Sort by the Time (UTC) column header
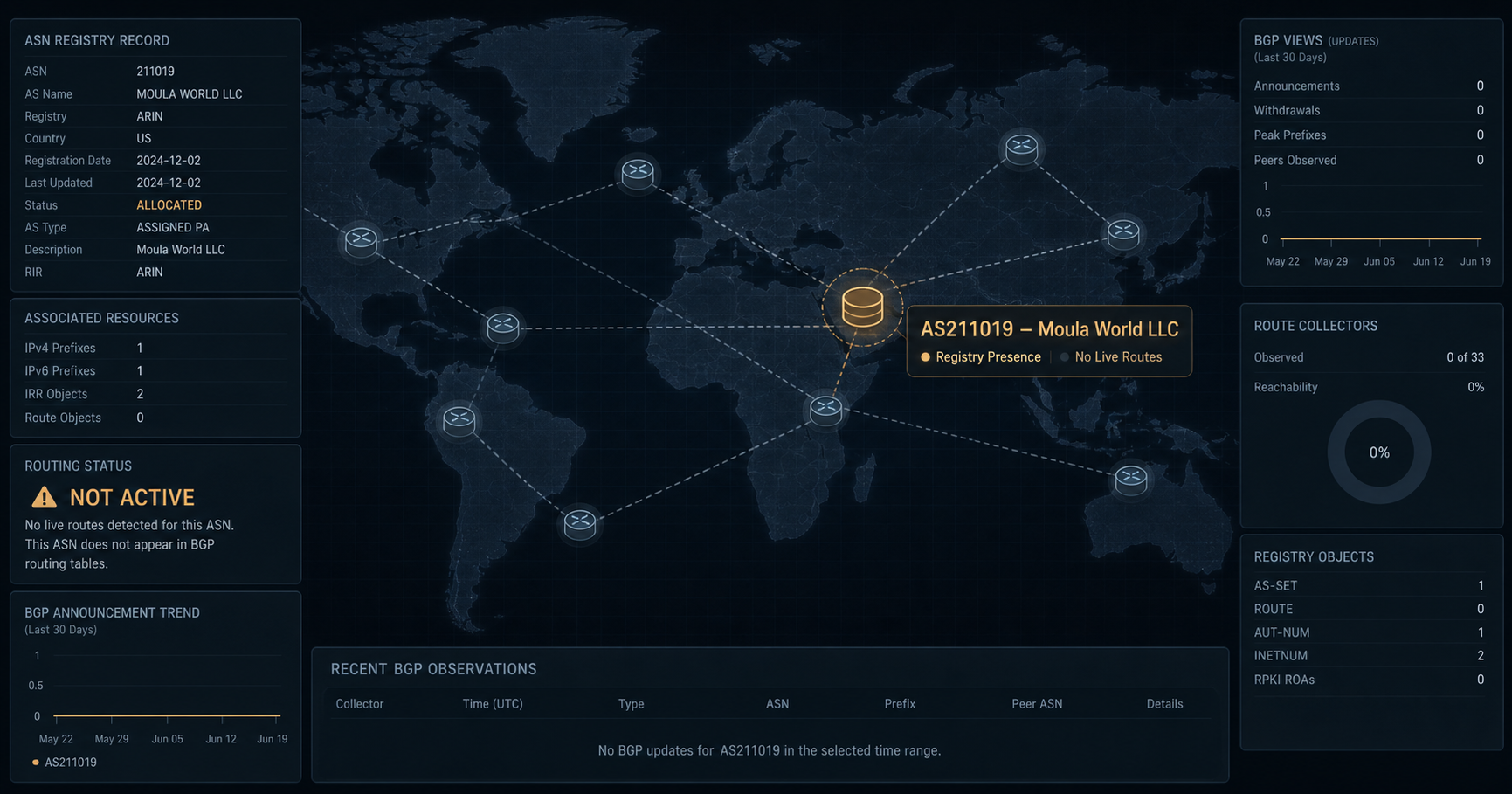Viewport: 1512px width, 794px height. coord(493,704)
